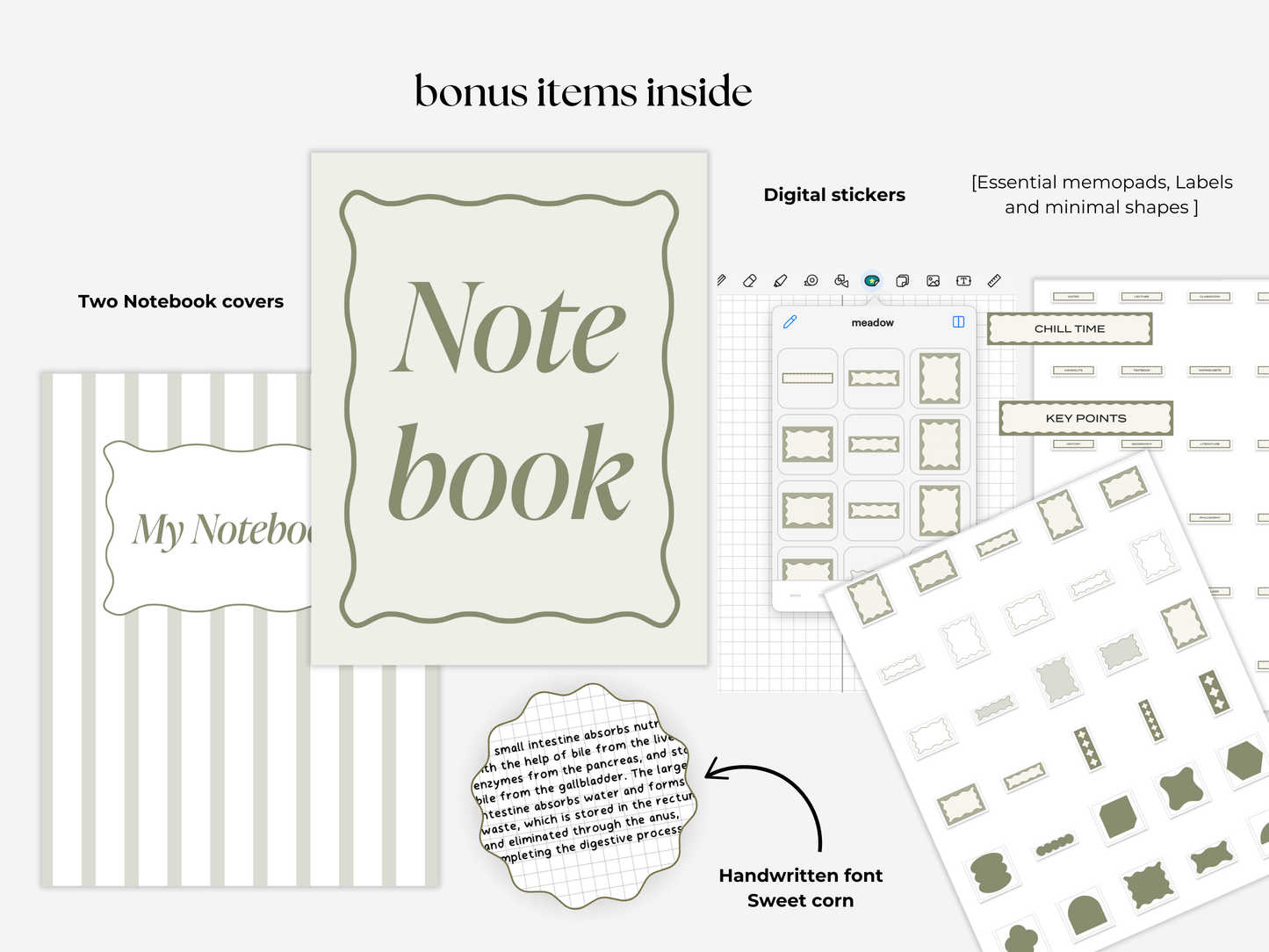Select the Shapes tool

coord(842,281)
